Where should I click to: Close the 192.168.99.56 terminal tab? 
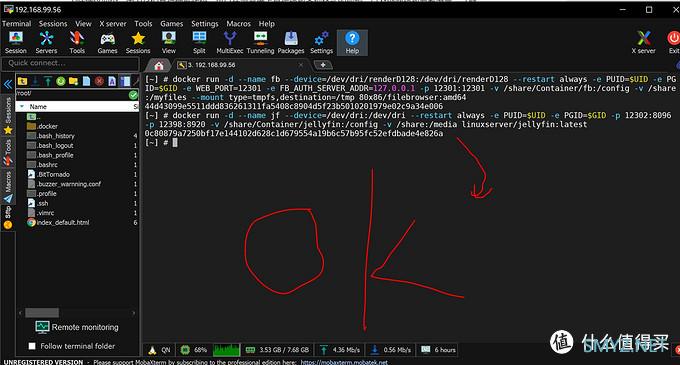301,65
